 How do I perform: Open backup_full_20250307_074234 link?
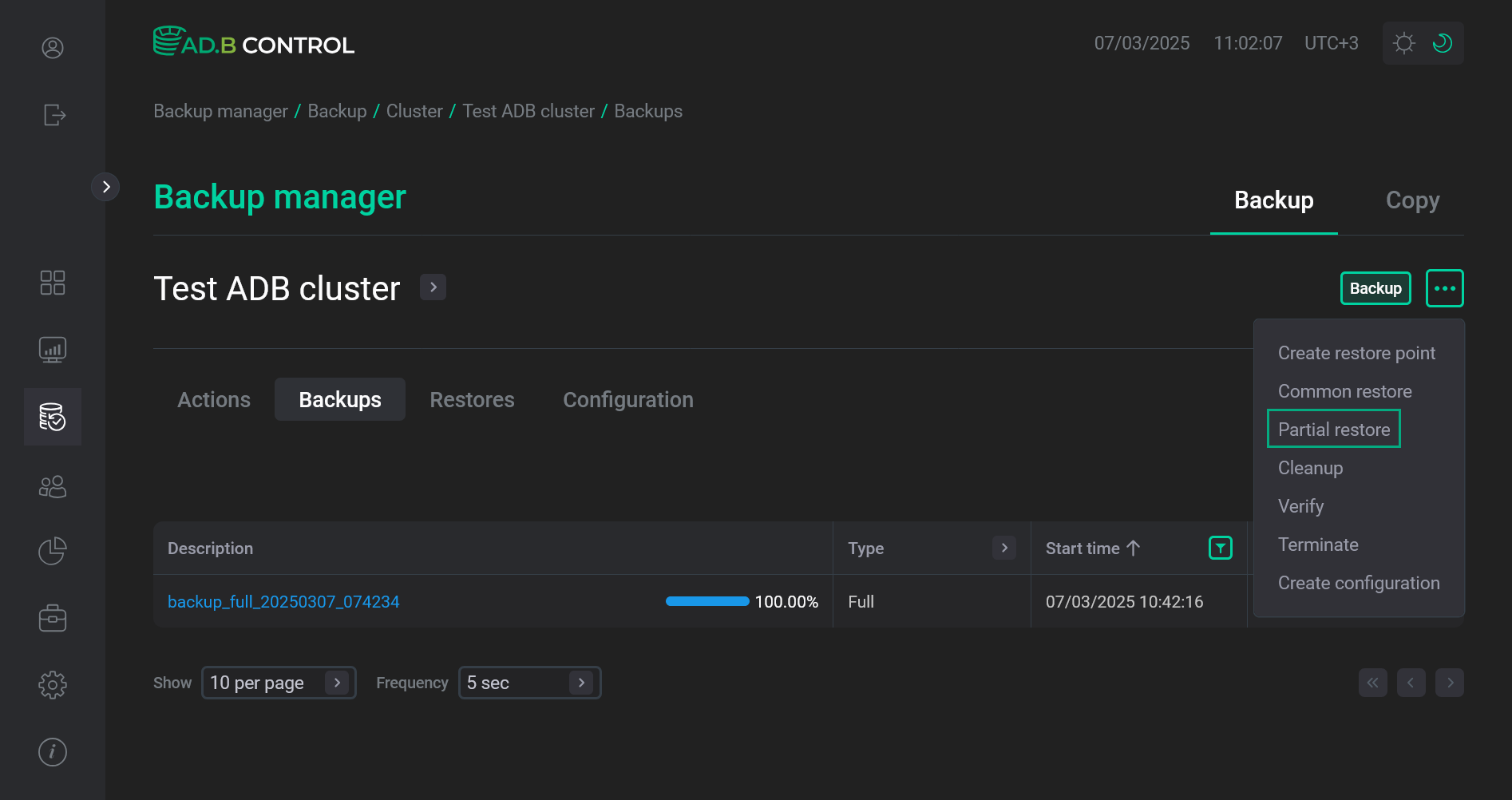(283, 601)
